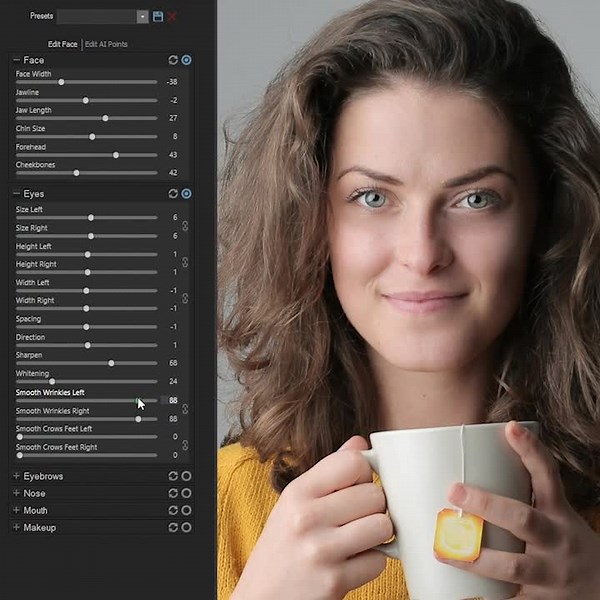Expand the Eyebrows section
Image resolution: width=600 pixels, height=600 pixels.
click(x=16, y=476)
